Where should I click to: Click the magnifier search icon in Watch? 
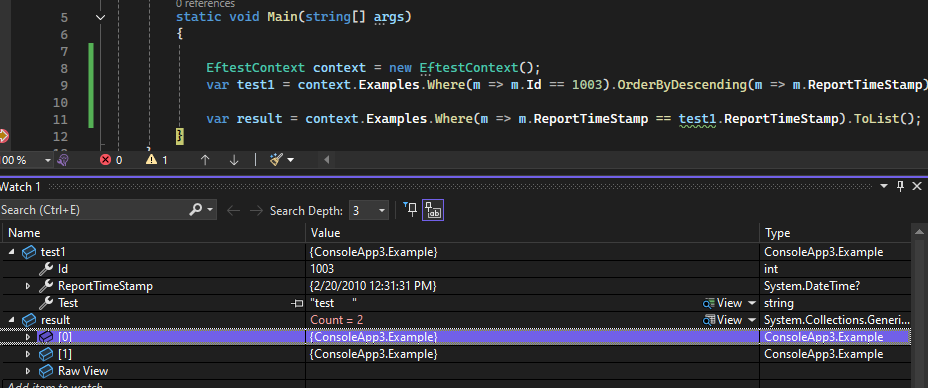(195, 209)
